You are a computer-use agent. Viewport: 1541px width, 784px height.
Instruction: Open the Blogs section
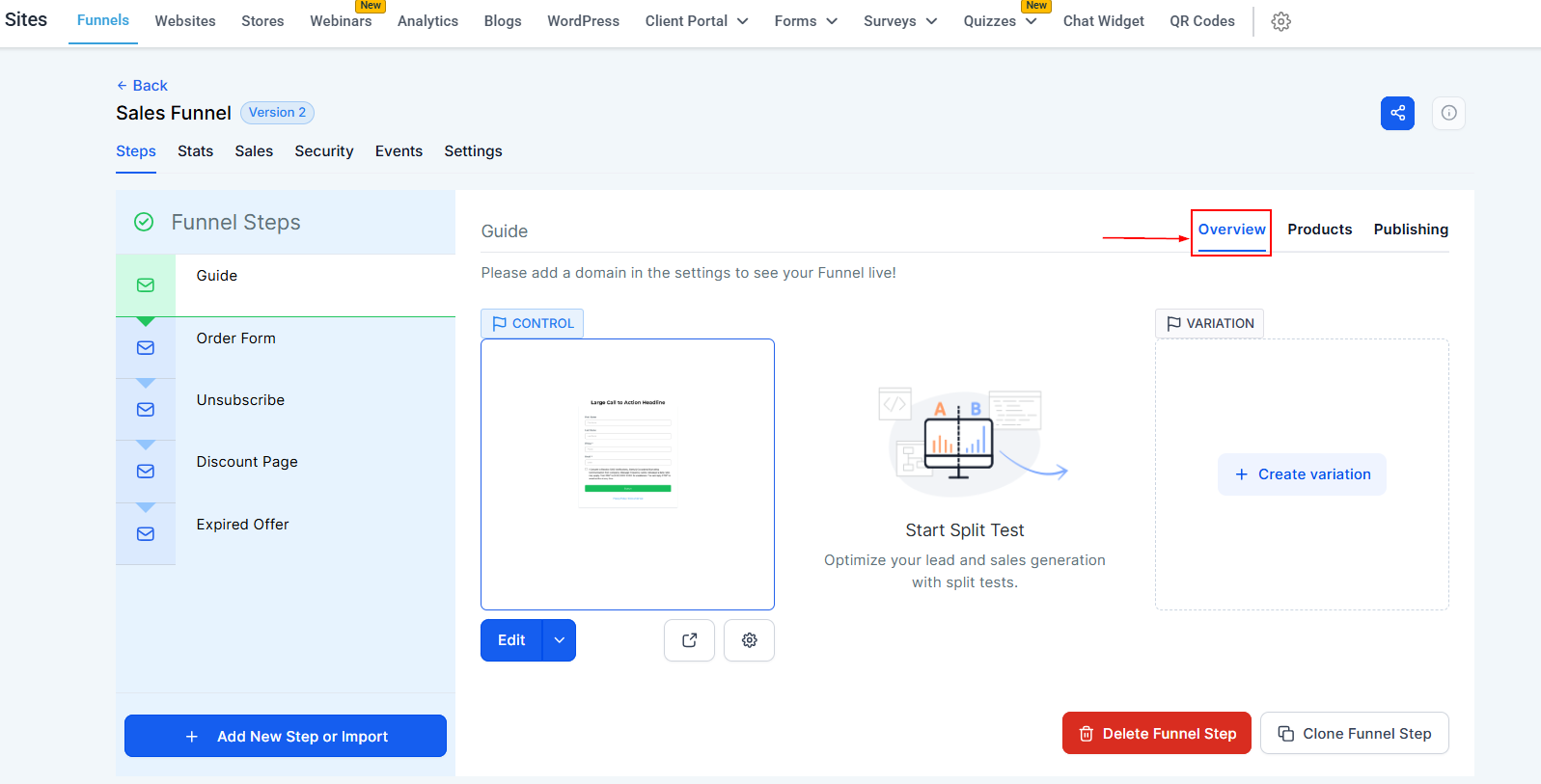coord(503,21)
